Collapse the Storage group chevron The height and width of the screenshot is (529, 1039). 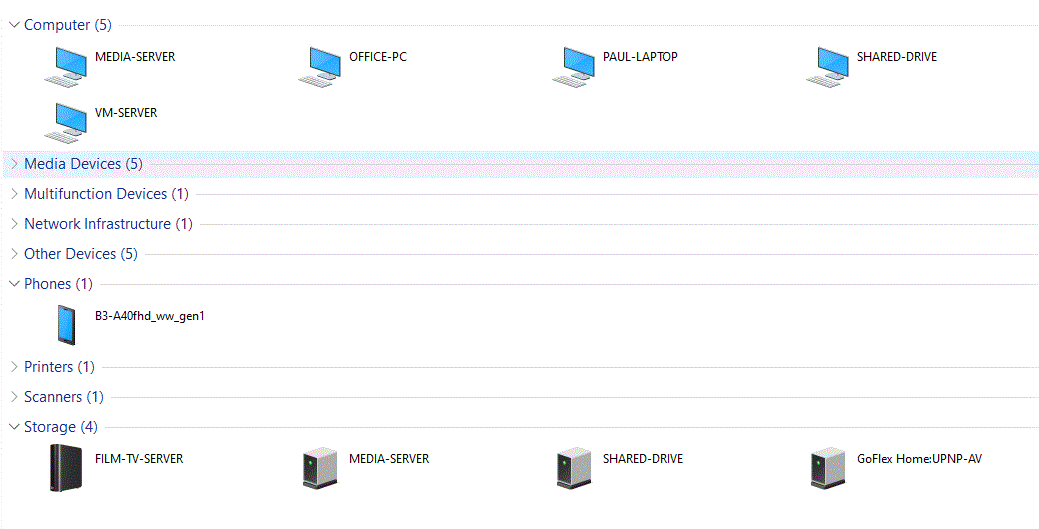(x=15, y=427)
